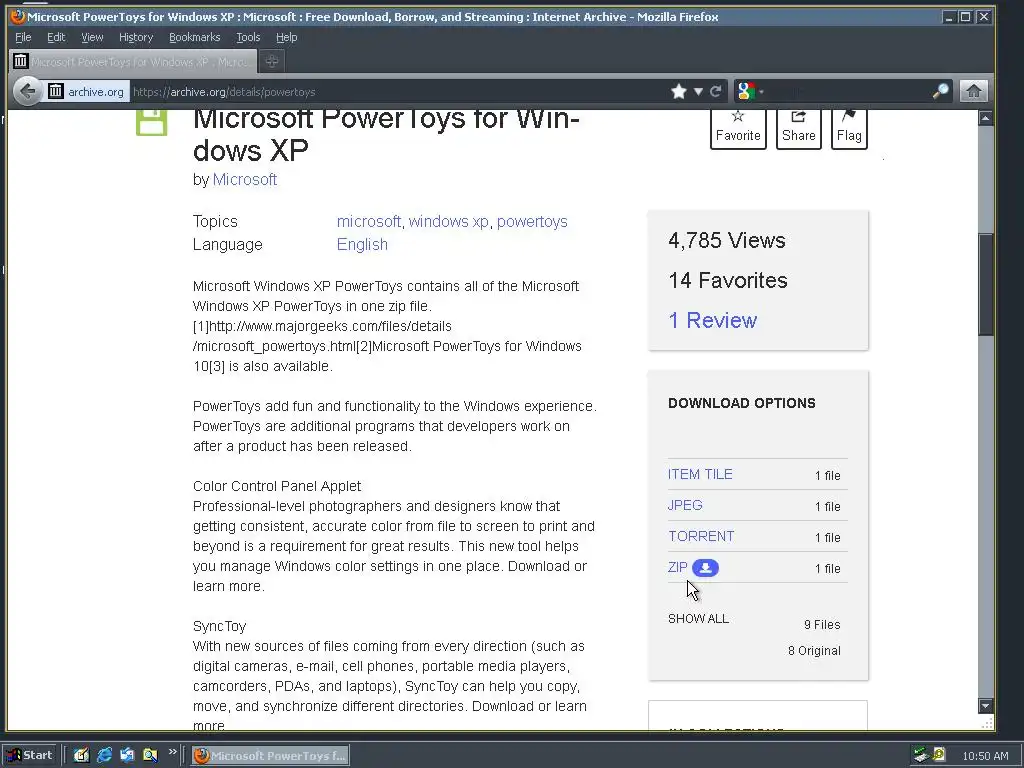This screenshot has height=768, width=1024.
Task: Click the 4,785 Views text
Action: coord(727,240)
